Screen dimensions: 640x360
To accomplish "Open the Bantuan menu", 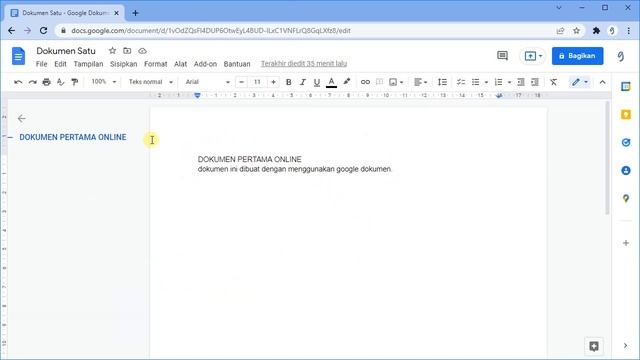I will (237, 64).
